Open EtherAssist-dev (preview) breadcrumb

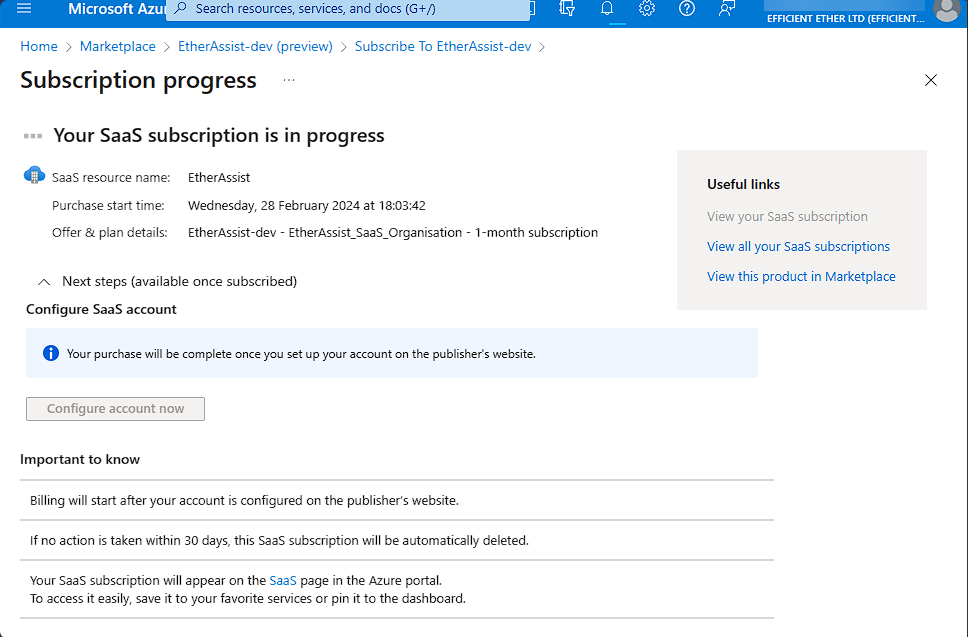tap(255, 46)
